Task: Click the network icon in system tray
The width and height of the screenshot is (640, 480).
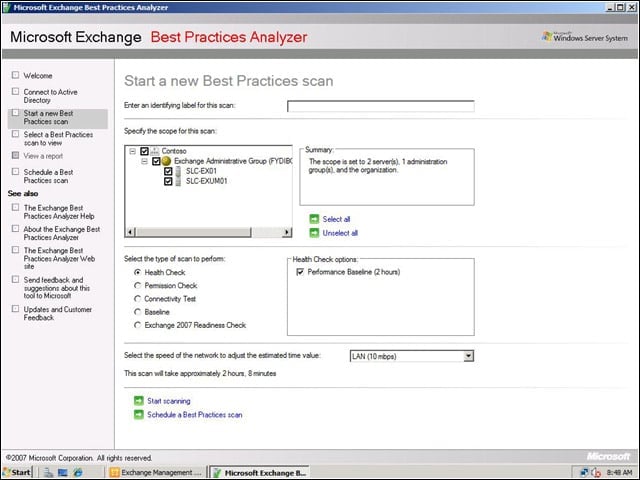Action: tap(584, 473)
